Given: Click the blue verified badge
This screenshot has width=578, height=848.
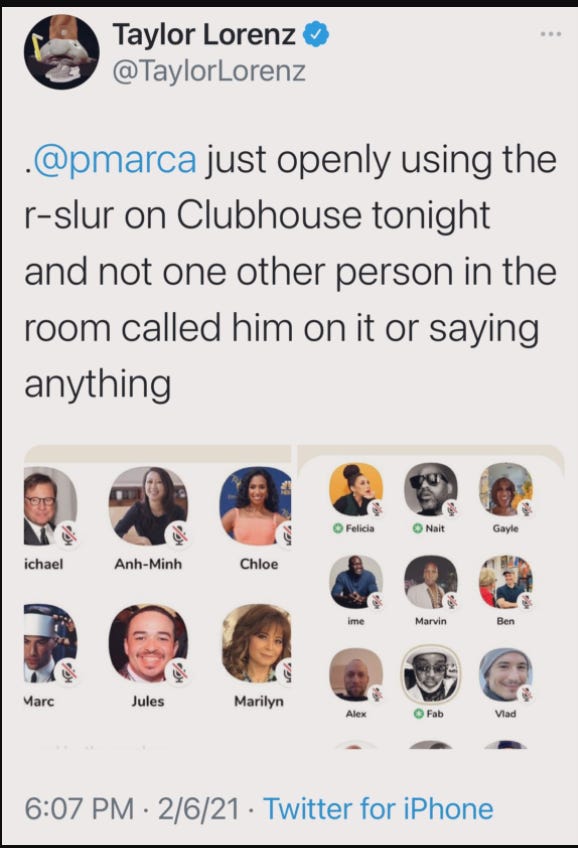Looking at the screenshot, I should (316, 34).
